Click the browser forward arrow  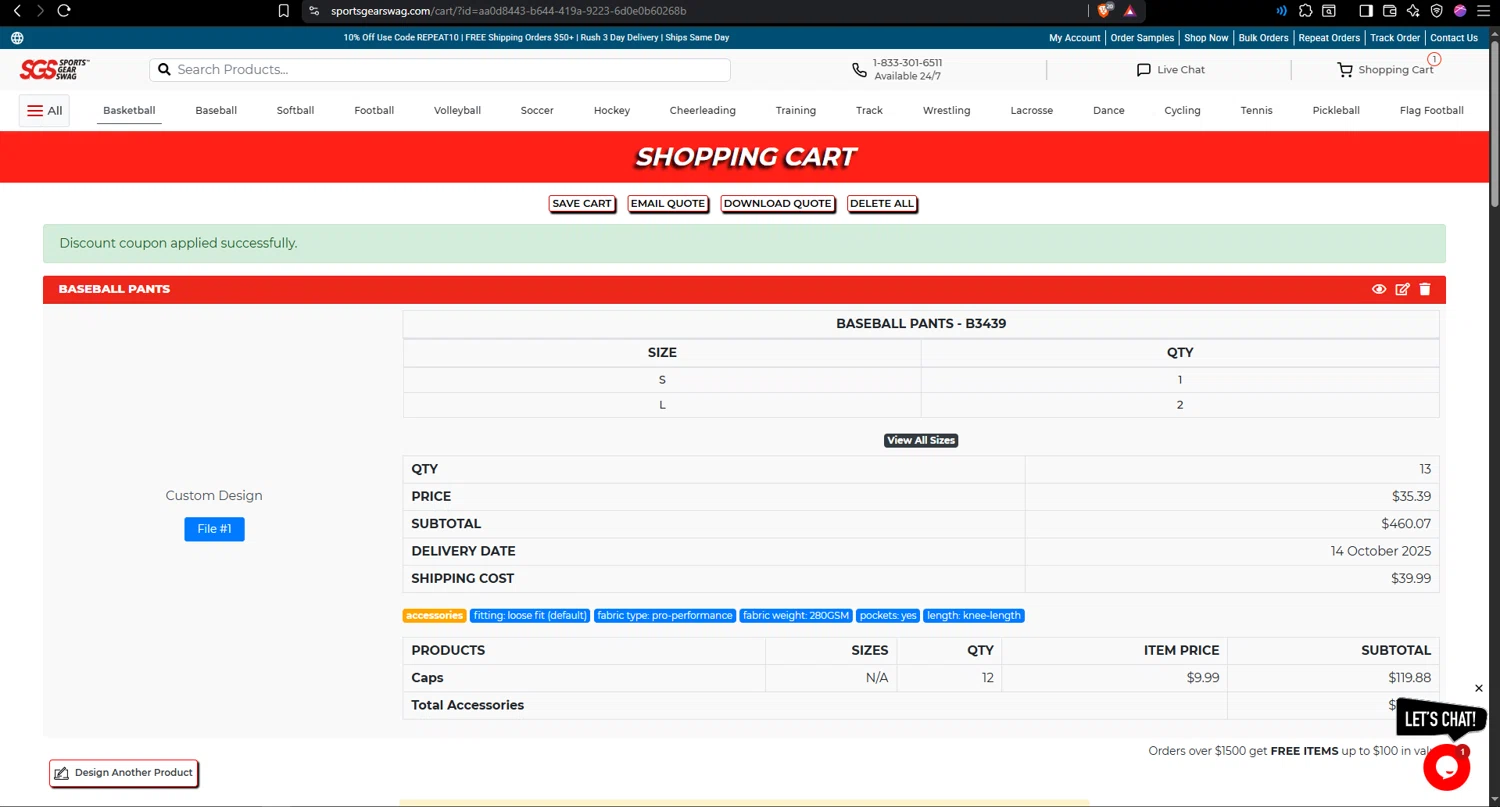tap(40, 10)
